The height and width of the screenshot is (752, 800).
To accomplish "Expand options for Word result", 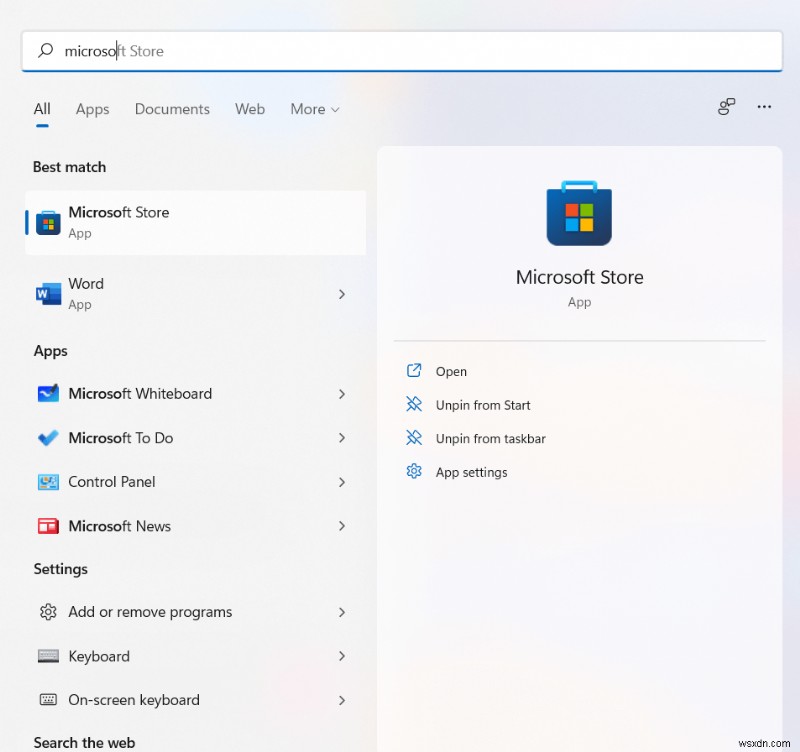I will click(342, 293).
